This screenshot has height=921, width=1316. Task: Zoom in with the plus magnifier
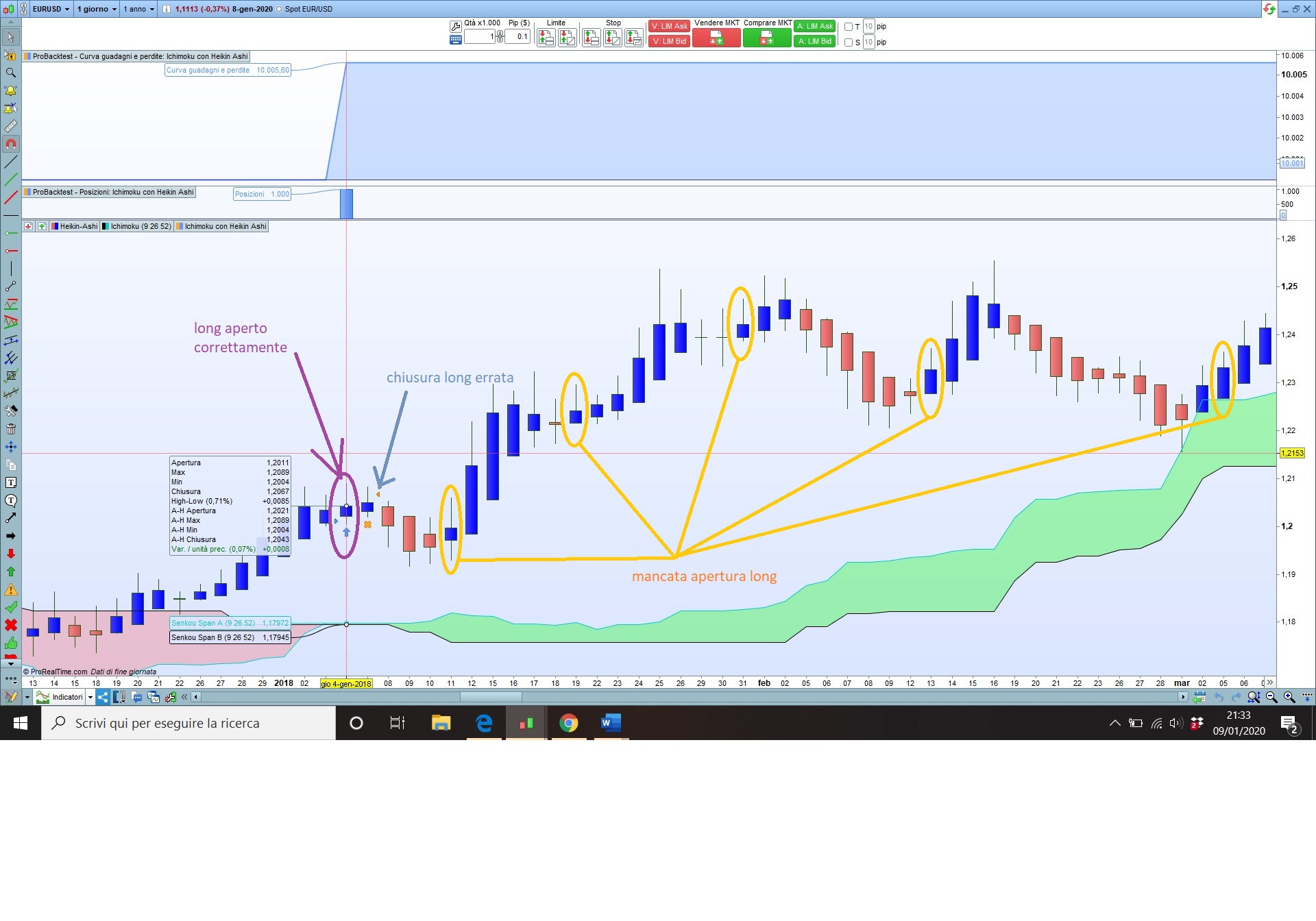pyautogui.click(x=1289, y=697)
